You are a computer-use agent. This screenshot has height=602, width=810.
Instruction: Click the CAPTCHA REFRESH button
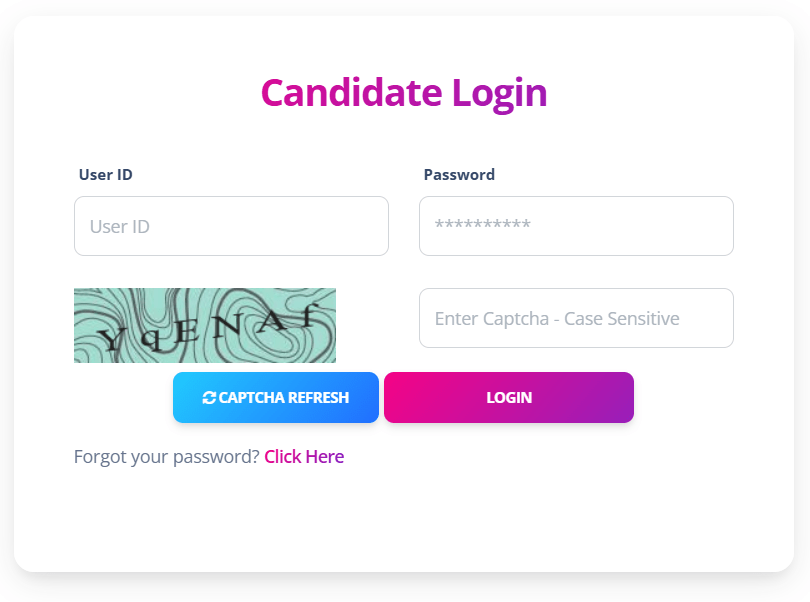(x=276, y=397)
